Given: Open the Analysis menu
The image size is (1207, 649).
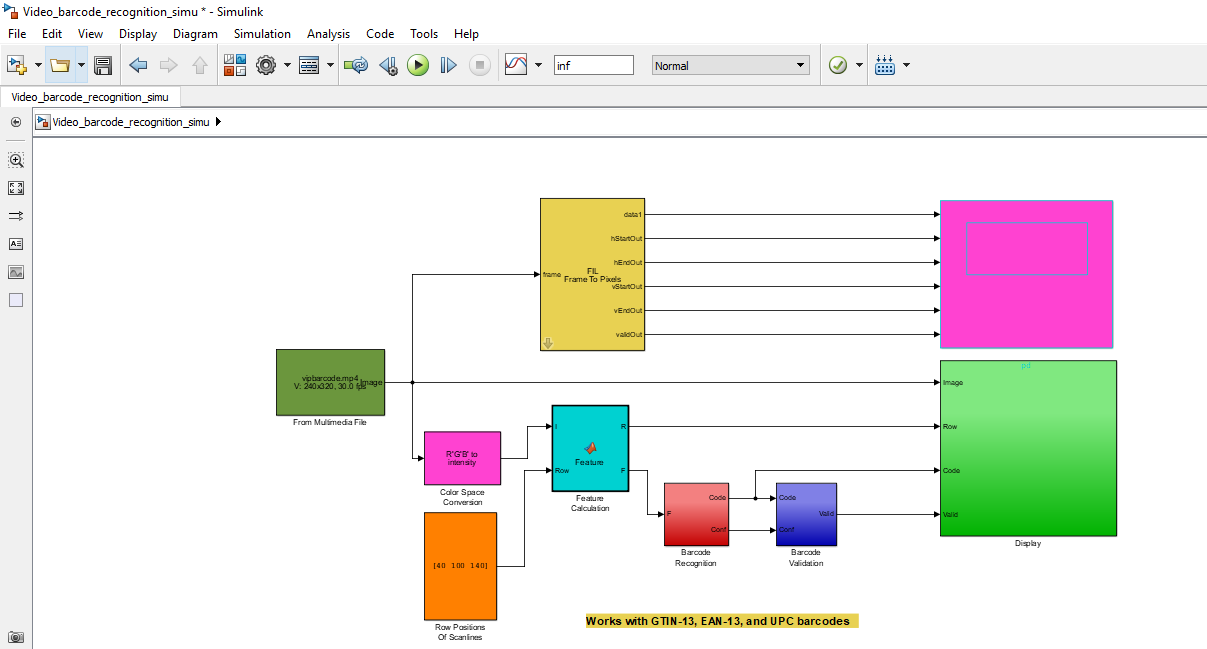Looking at the screenshot, I should point(328,34).
